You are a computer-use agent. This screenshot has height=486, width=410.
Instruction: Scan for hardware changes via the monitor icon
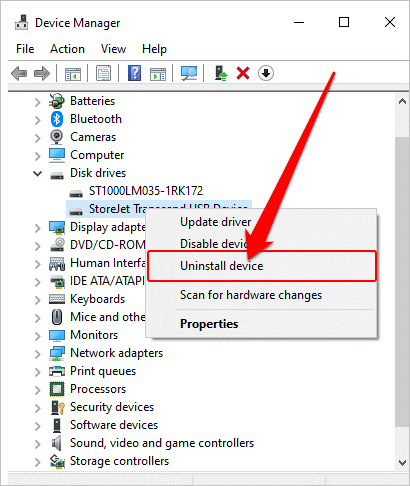pos(189,73)
